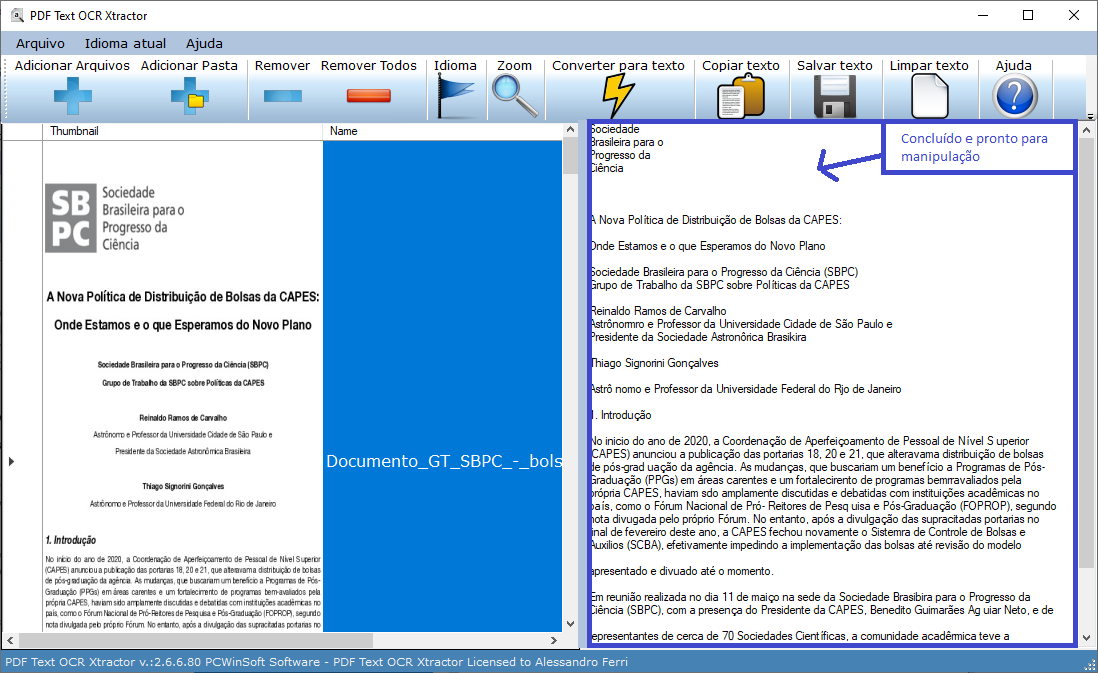Close the PDF Text OCR Xtractor window
This screenshot has width=1098, height=673.
[1073, 15]
